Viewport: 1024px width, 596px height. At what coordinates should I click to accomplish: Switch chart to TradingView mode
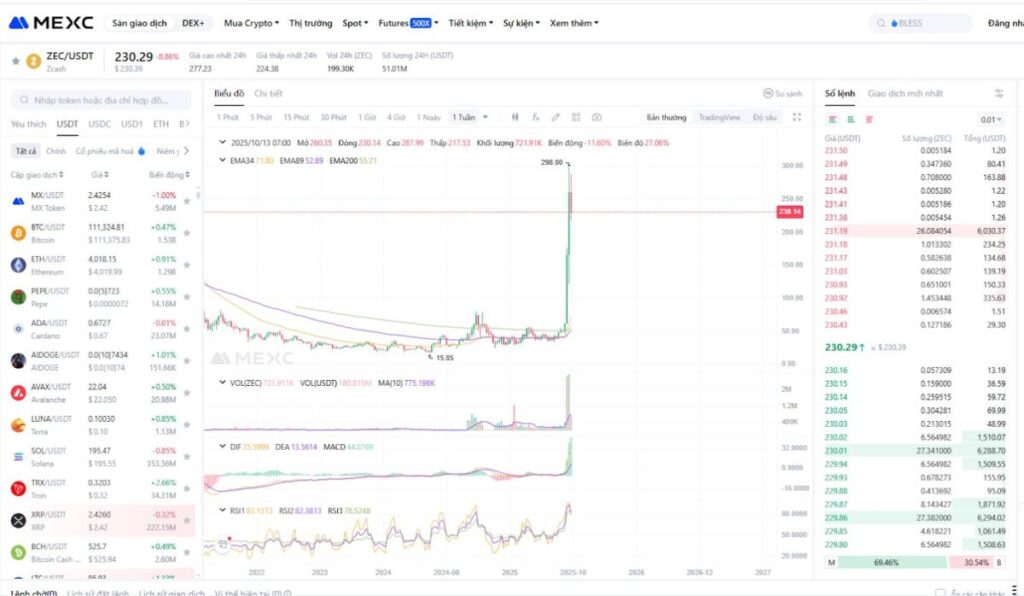[719, 117]
